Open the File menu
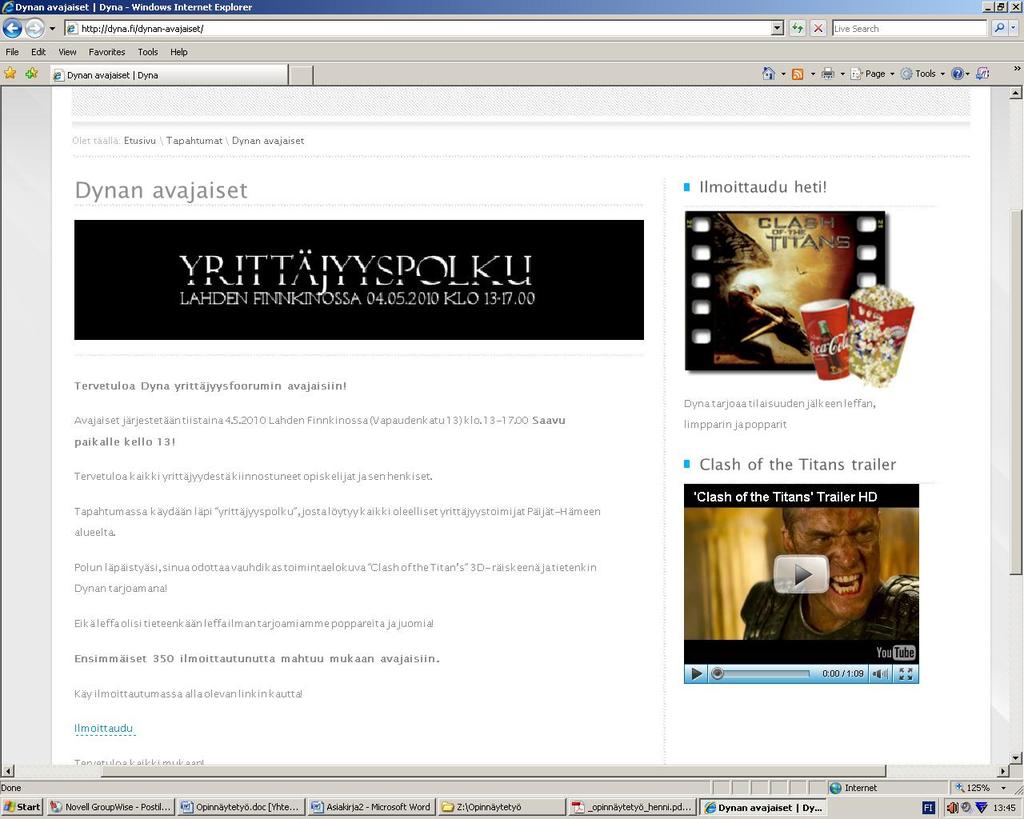 (x=12, y=52)
